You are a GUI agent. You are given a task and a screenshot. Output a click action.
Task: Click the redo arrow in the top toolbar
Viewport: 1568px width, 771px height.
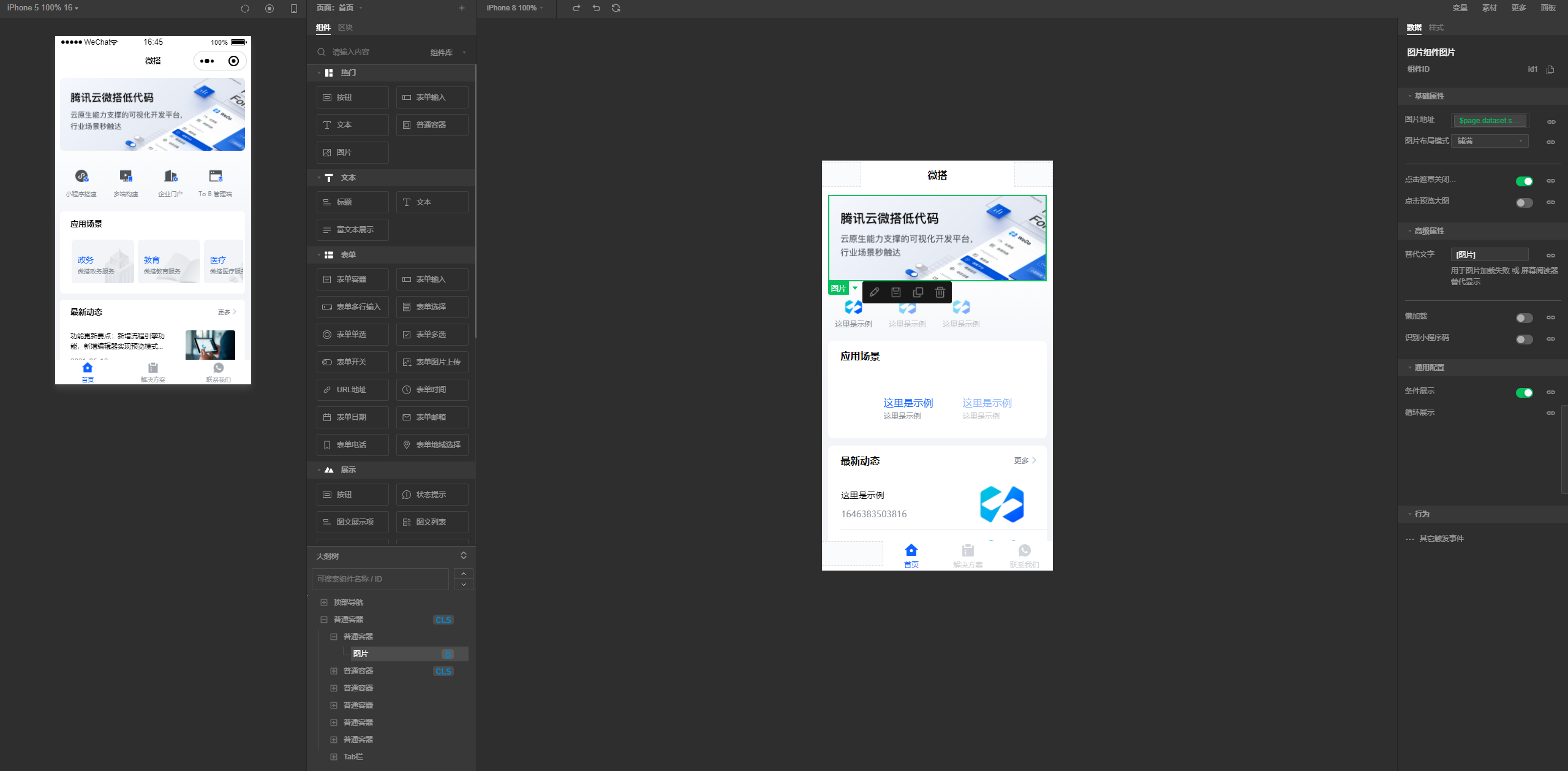point(576,8)
